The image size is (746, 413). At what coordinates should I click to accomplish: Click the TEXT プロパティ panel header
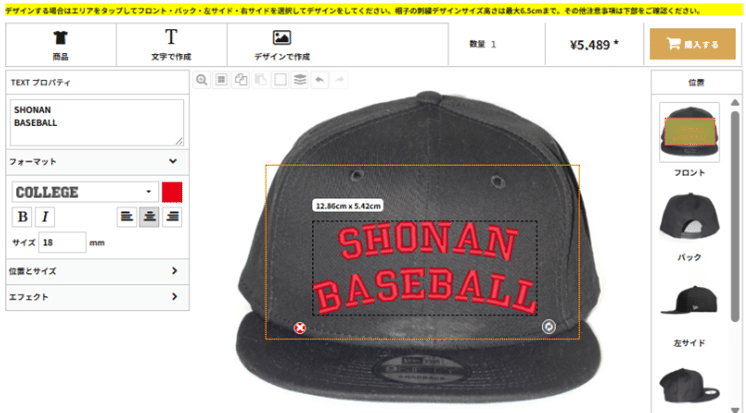click(x=97, y=82)
